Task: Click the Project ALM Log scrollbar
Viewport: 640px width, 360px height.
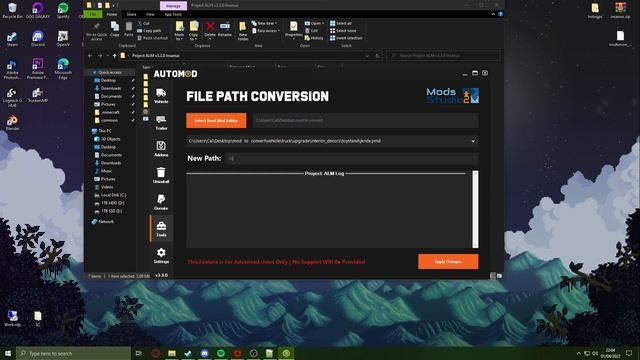Action: coord(475,209)
